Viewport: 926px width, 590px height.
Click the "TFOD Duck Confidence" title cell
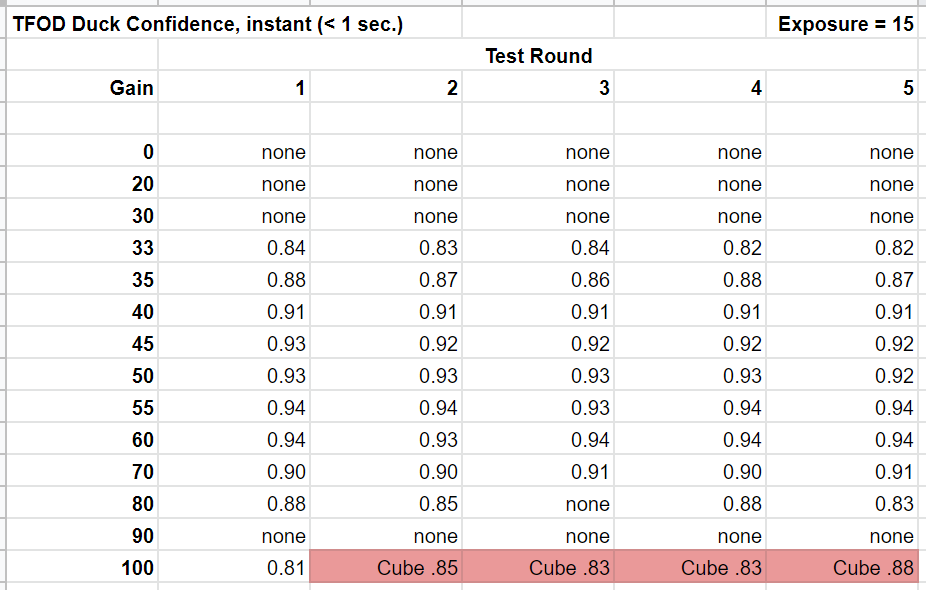208,24
